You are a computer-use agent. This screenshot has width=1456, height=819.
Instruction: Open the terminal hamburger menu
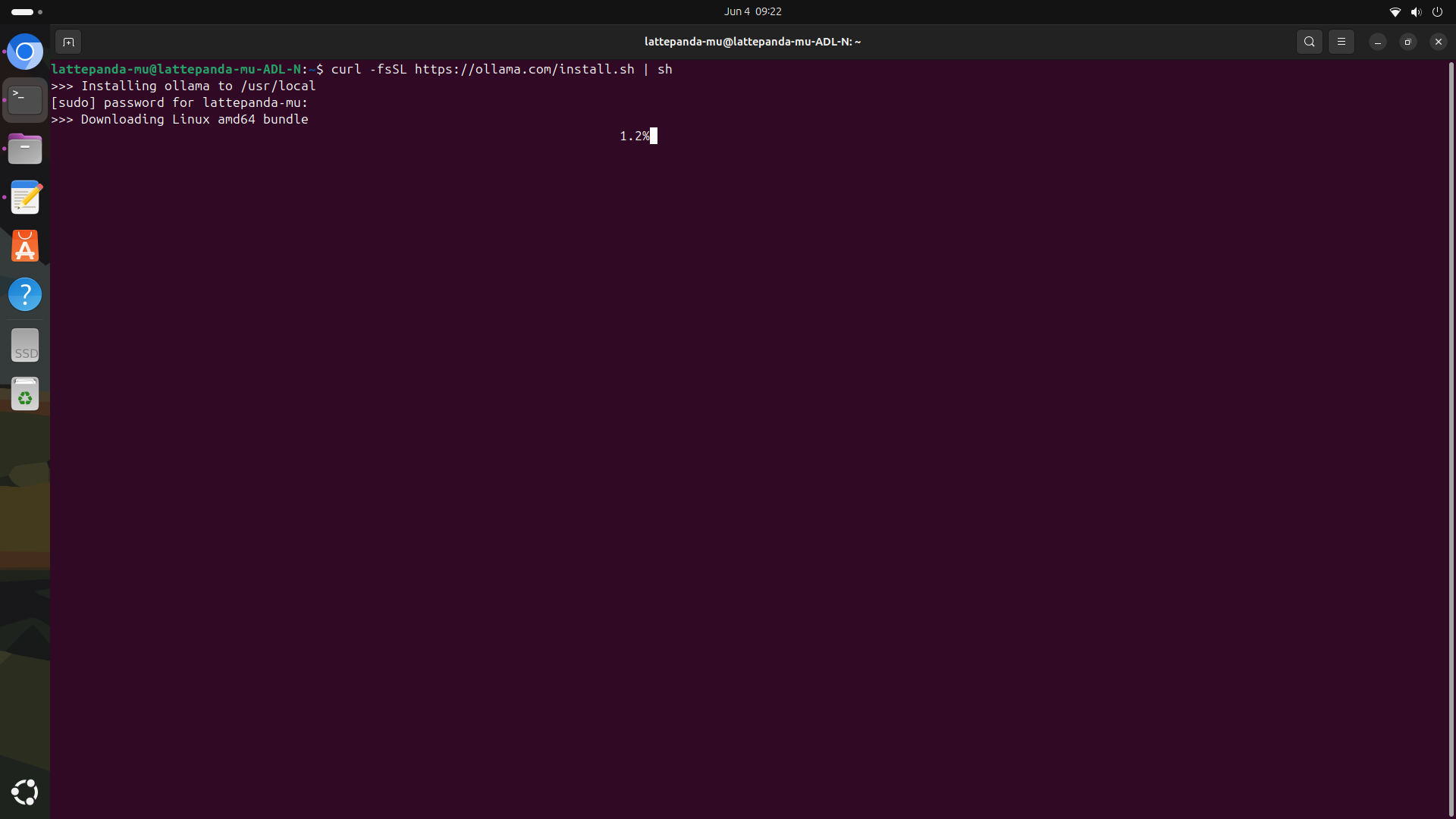[x=1341, y=42]
